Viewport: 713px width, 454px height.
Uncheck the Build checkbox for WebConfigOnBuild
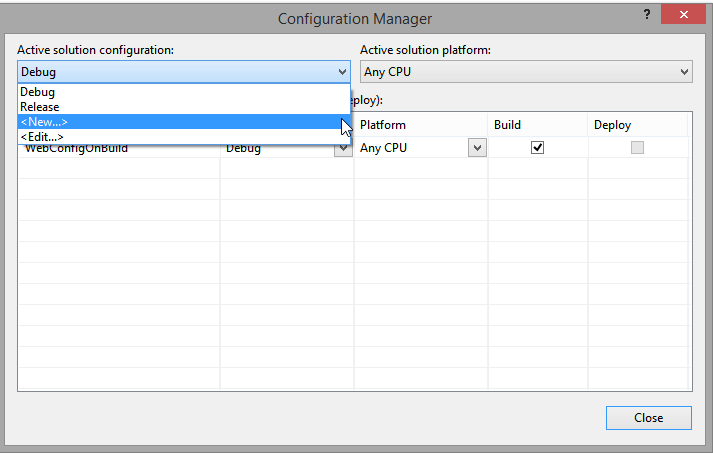click(537, 147)
